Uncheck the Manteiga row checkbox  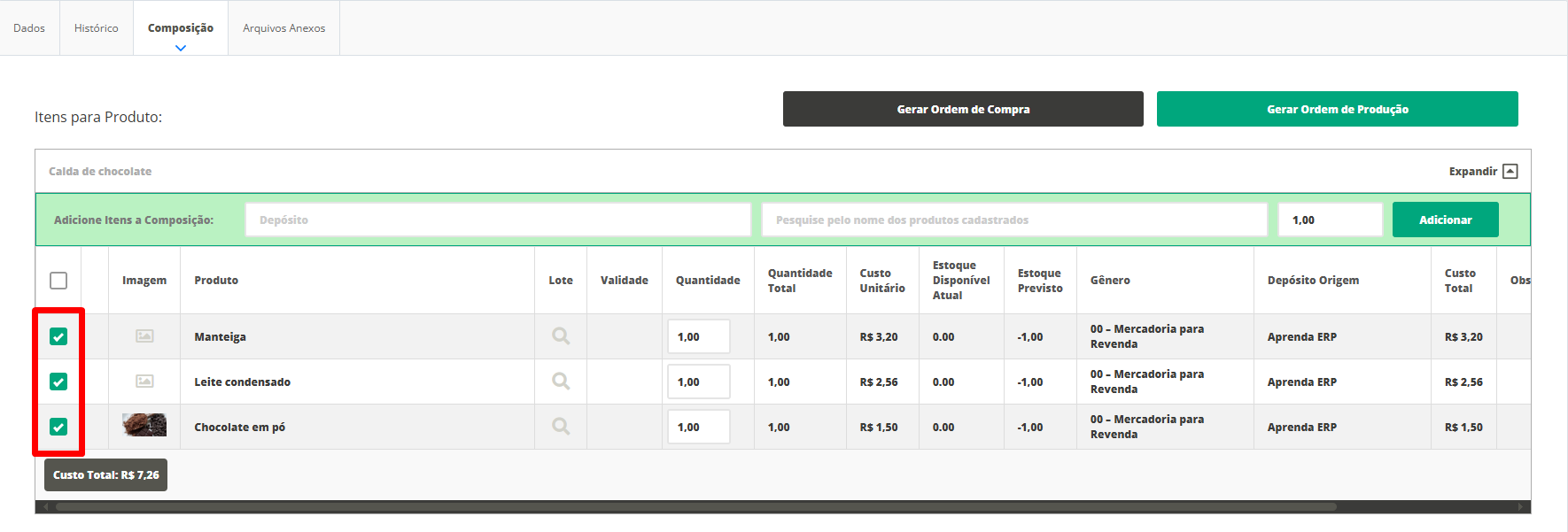[x=58, y=336]
